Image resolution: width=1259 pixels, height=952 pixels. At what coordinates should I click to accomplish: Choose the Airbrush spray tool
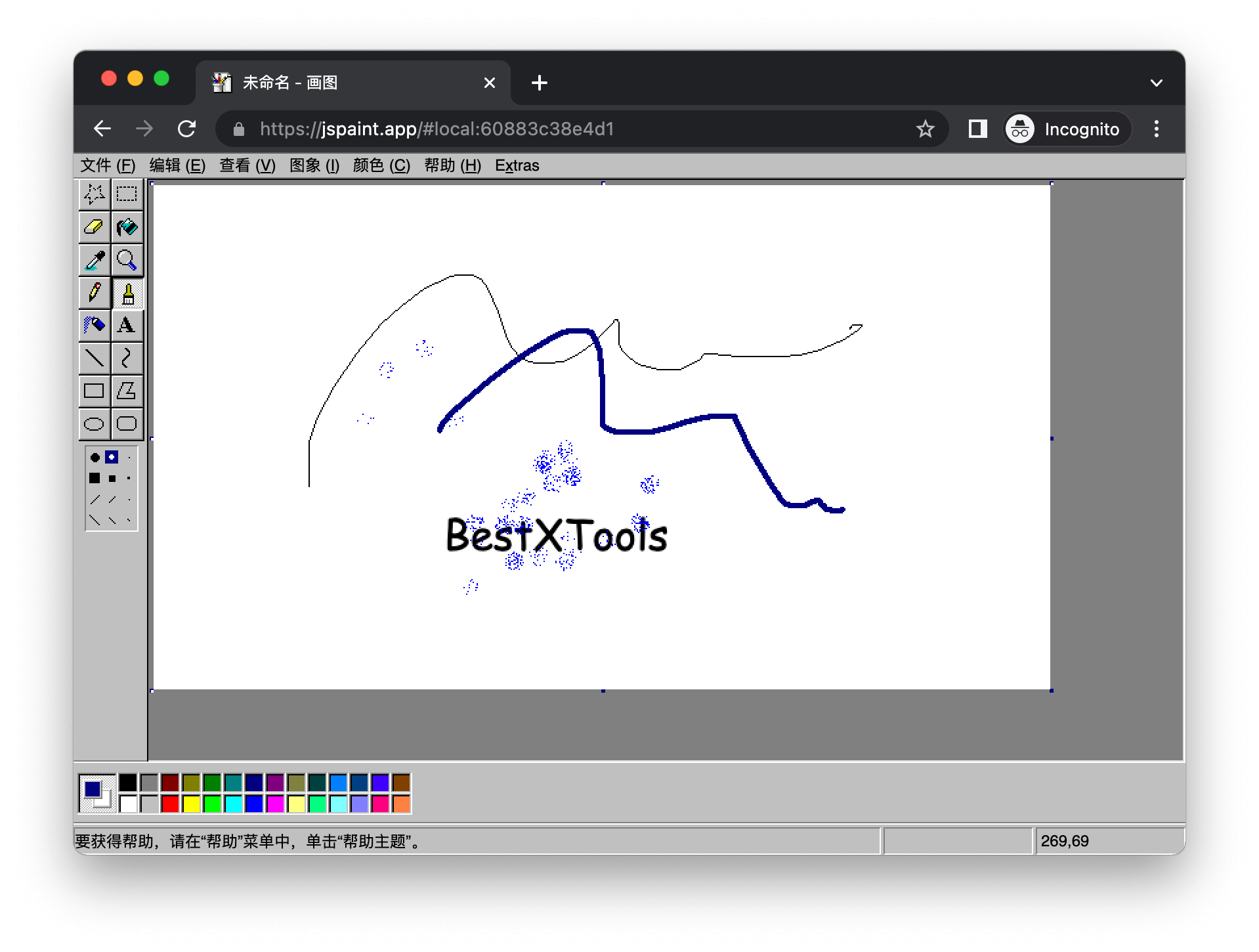tap(95, 326)
